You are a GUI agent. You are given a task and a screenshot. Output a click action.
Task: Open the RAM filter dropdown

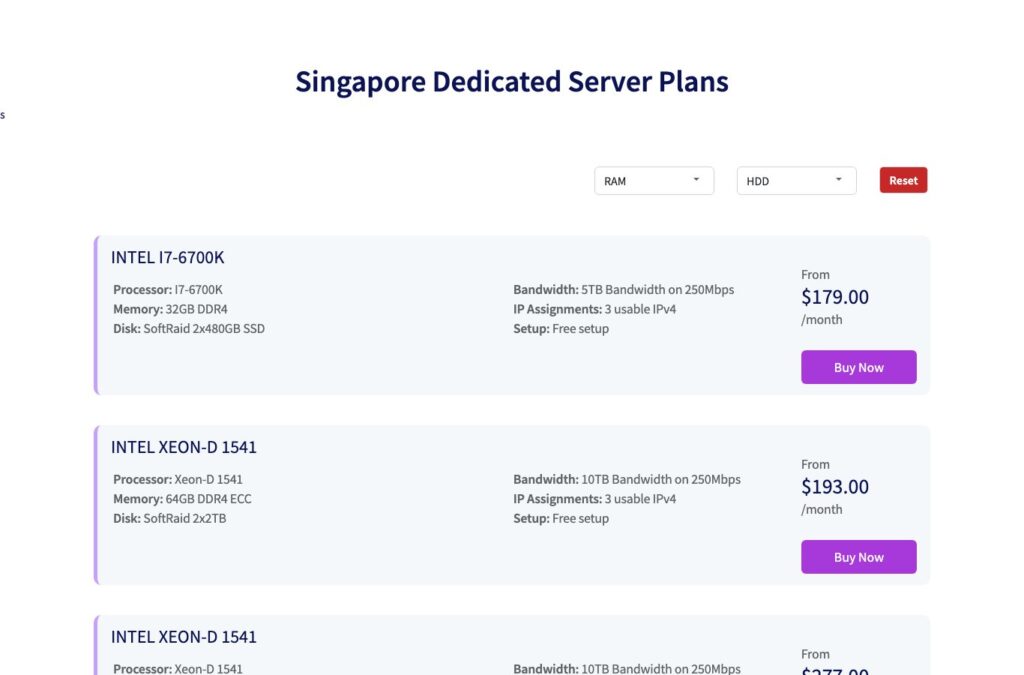click(654, 181)
